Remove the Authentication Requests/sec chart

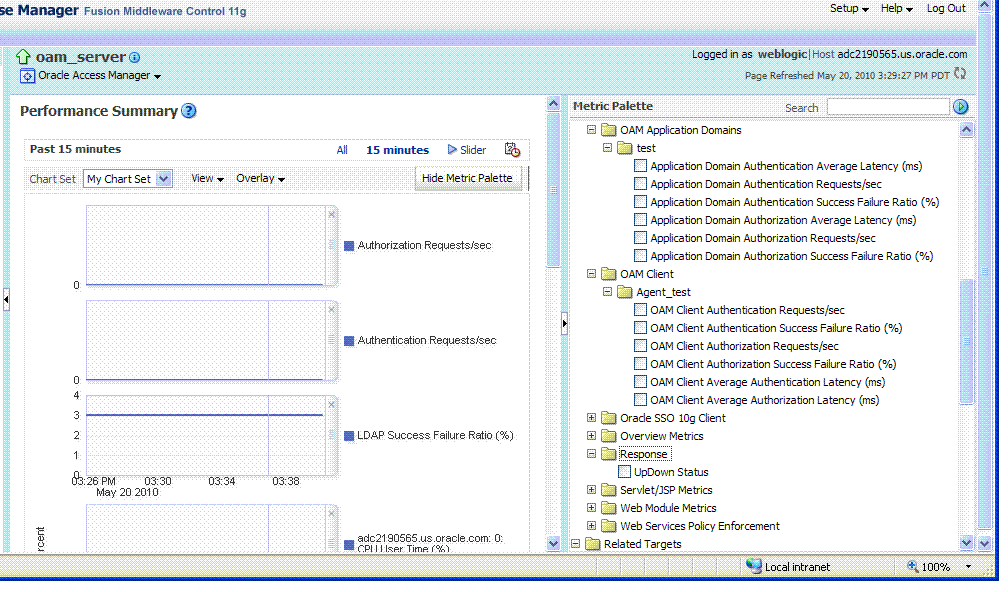coord(332,310)
